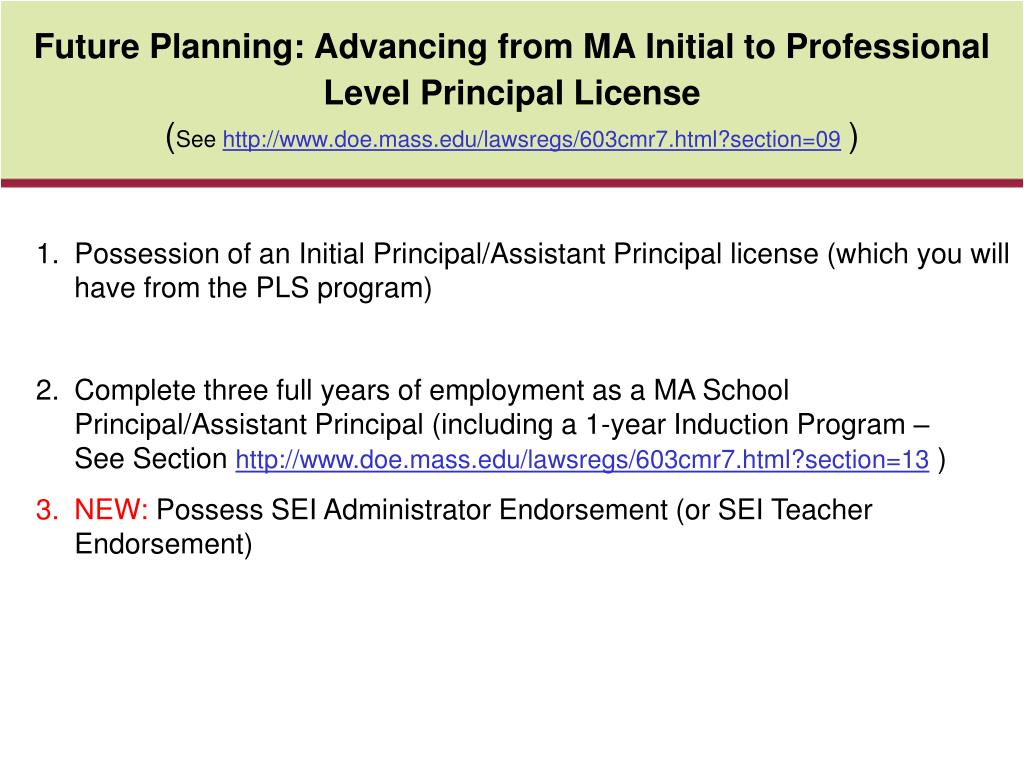The height and width of the screenshot is (768, 1024).
Task: Open the 603cmr7 section=09 link
Action: 532,139
